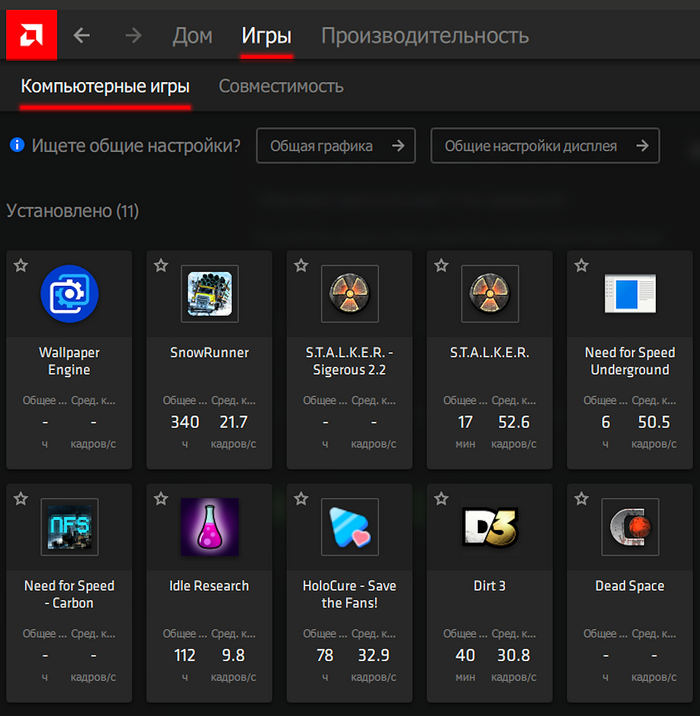Click the Общая графика button
Viewport: 700px width, 716px height.
point(336,146)
